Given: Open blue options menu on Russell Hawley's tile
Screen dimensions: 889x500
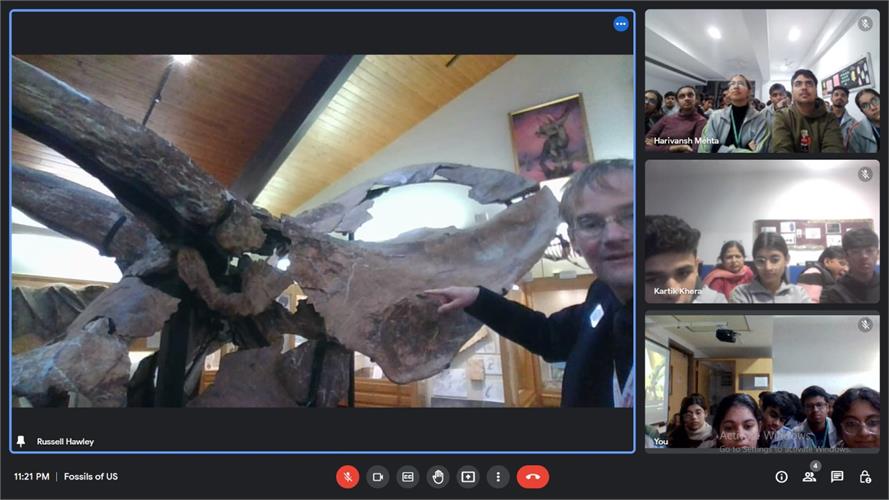Looking at the screenshot, I should click(x=621, y=24).
